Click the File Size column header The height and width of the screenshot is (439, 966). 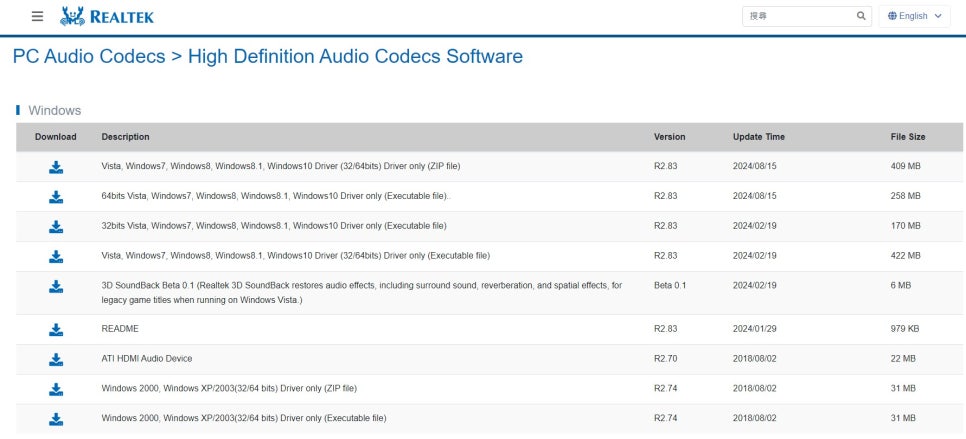908,137
